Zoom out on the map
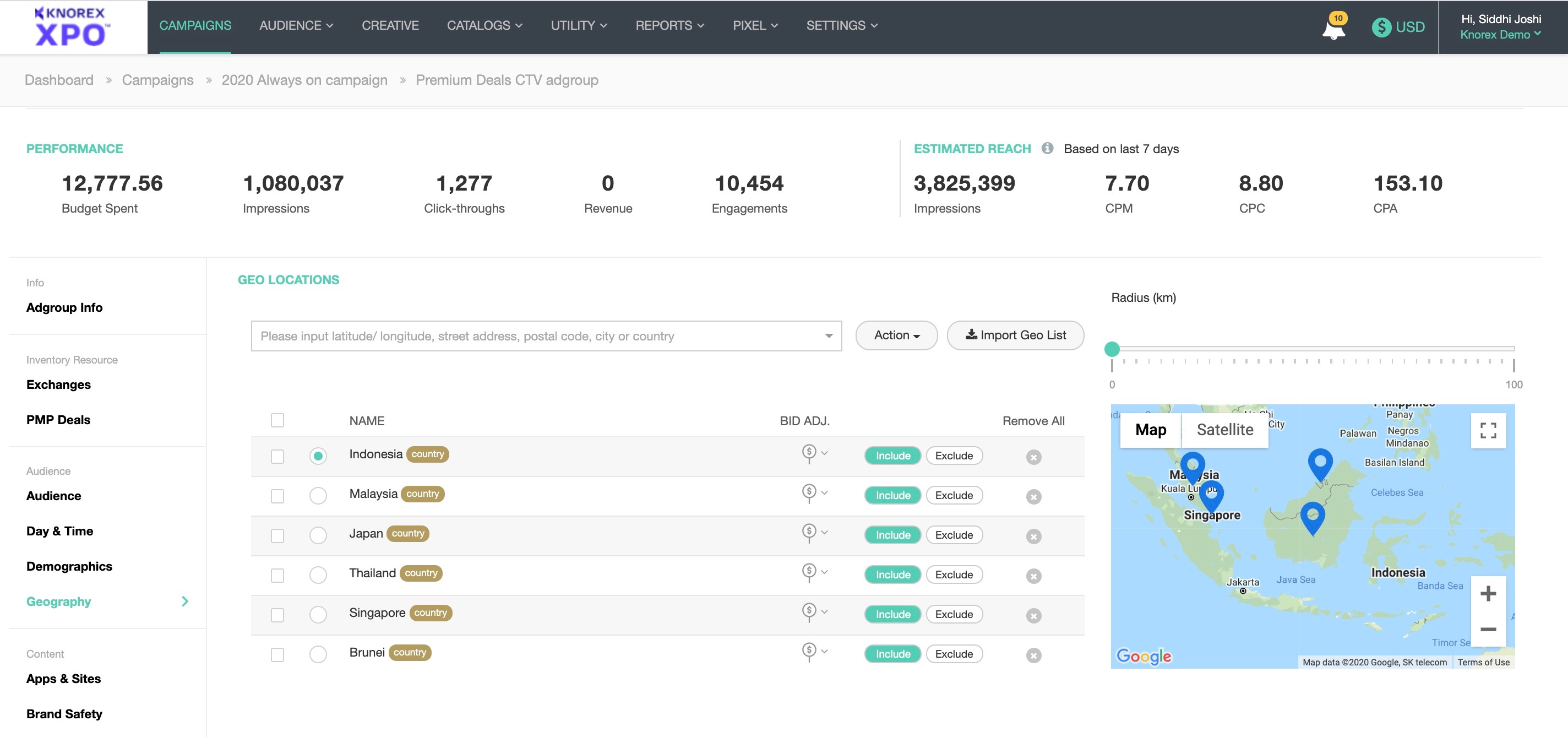Image resolution: width=1568 pixels, height=737 pixels. point(1488,628)
